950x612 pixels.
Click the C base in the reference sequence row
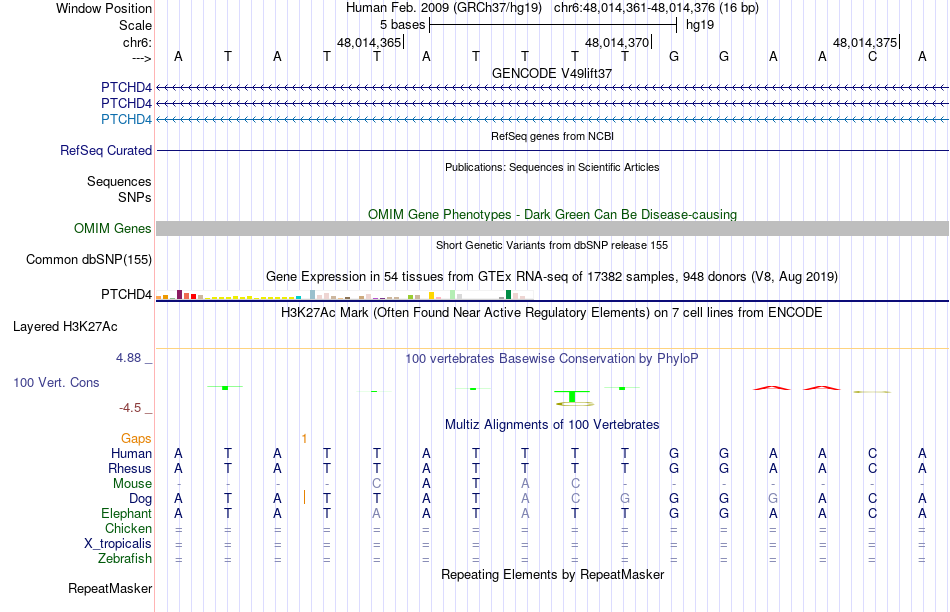pyautogui.click(x=872, y=56)
